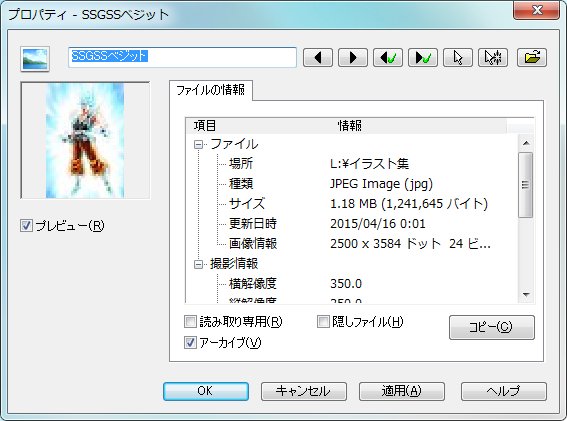Toggle the プレビュー(R) checkbox
Screen dimensions: 567x421
coord(26,226)
